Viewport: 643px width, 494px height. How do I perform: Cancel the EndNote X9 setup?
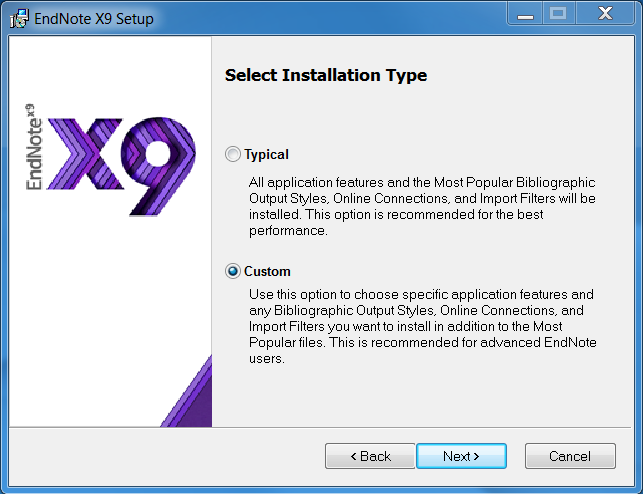pos(570,456)
